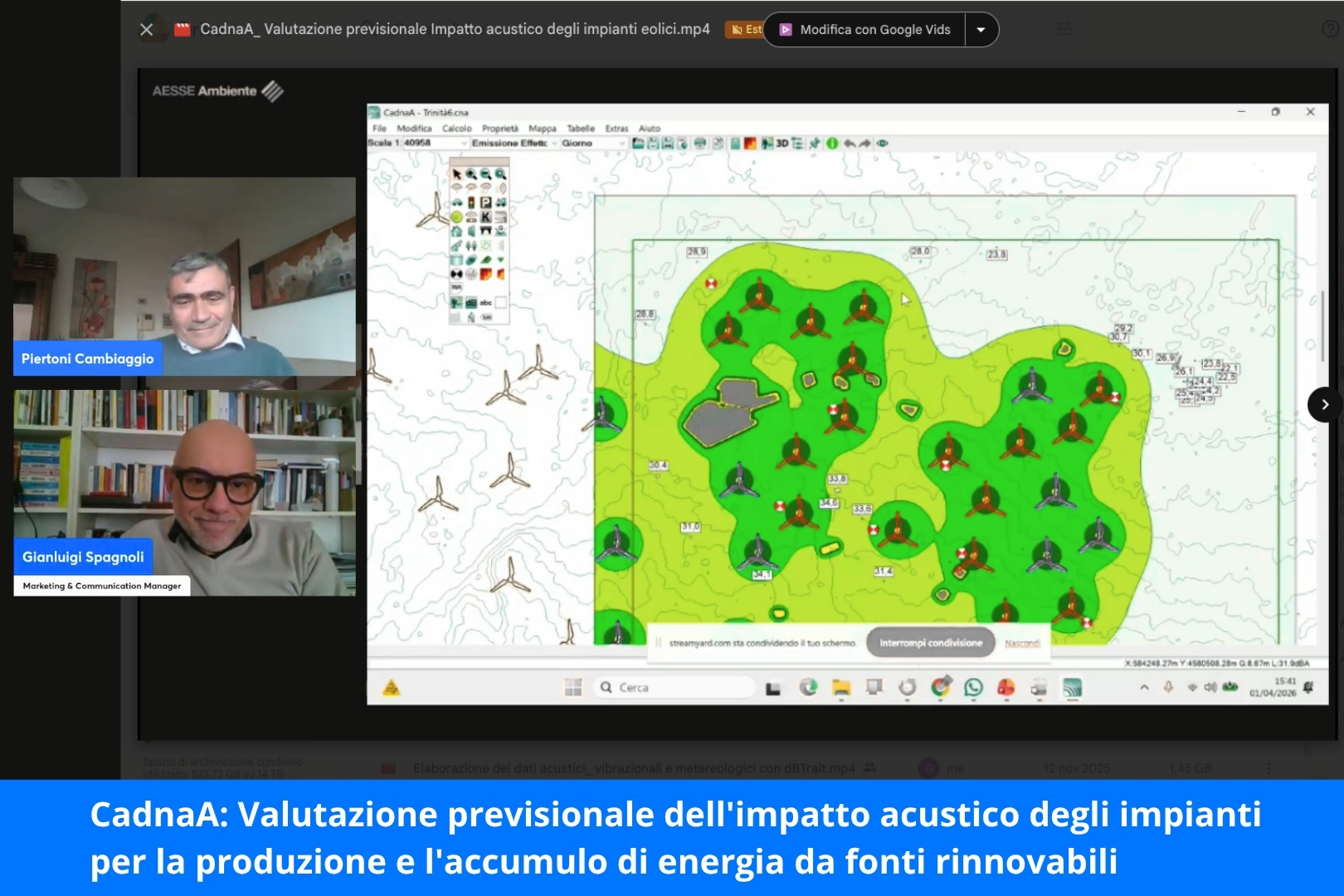Open the 'Emissione Effettc' dropdown

pyautogui.click(x=514, y=144)
